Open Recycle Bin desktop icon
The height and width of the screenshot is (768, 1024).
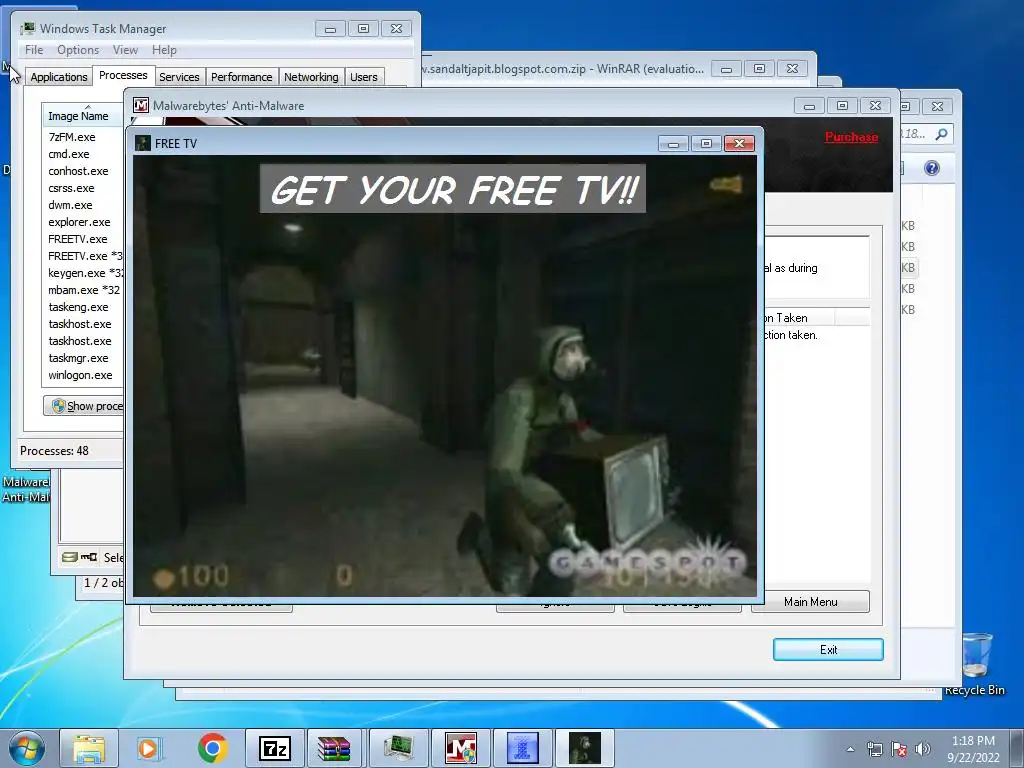click(976, 664)
